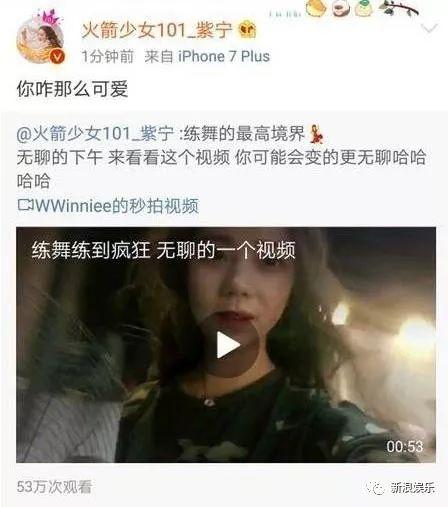Tap the 53万次观看 view count
448x507 pixels.
[x=54, y=487]
